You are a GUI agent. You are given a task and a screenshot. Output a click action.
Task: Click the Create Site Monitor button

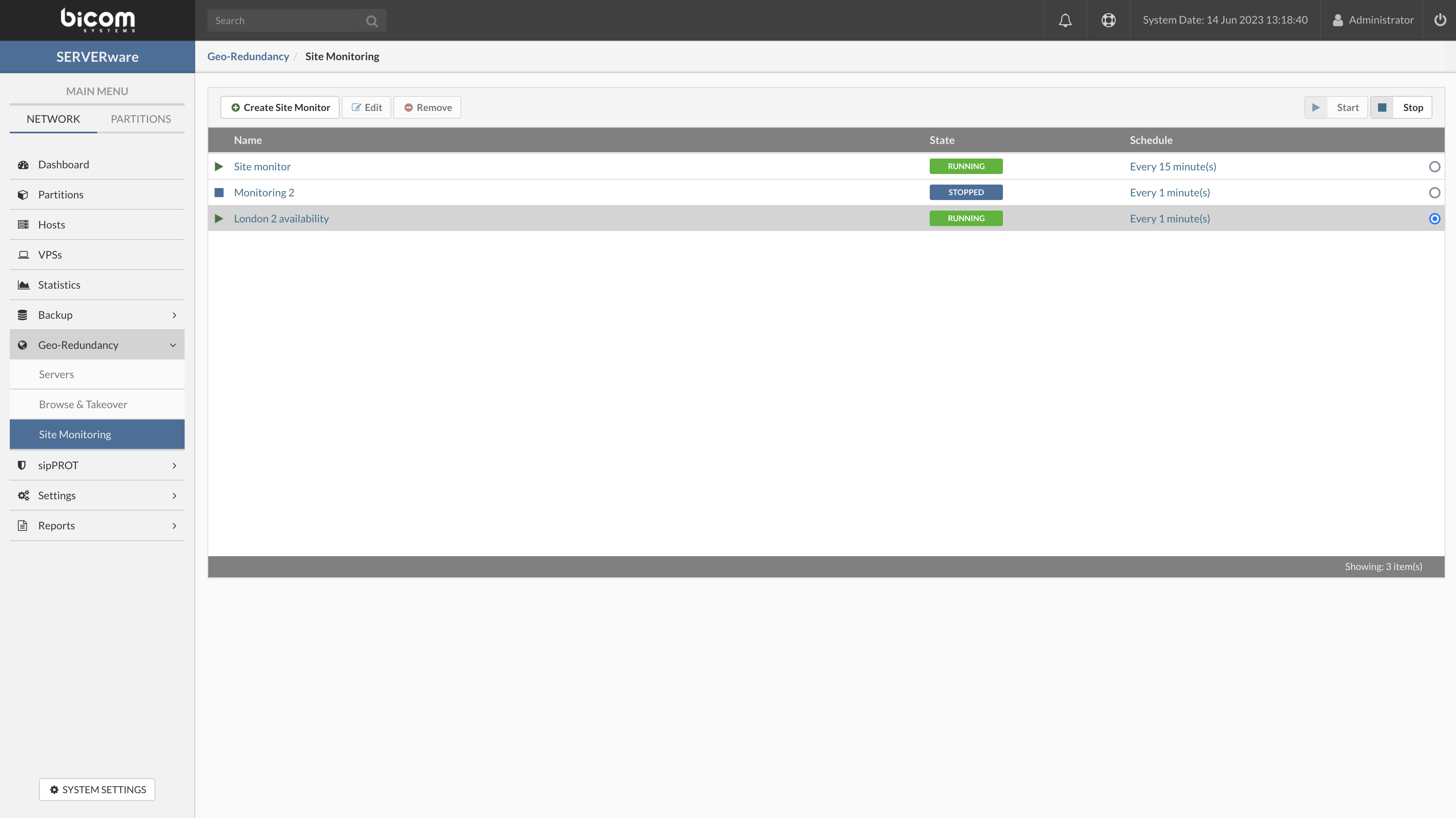coord(280,107)
